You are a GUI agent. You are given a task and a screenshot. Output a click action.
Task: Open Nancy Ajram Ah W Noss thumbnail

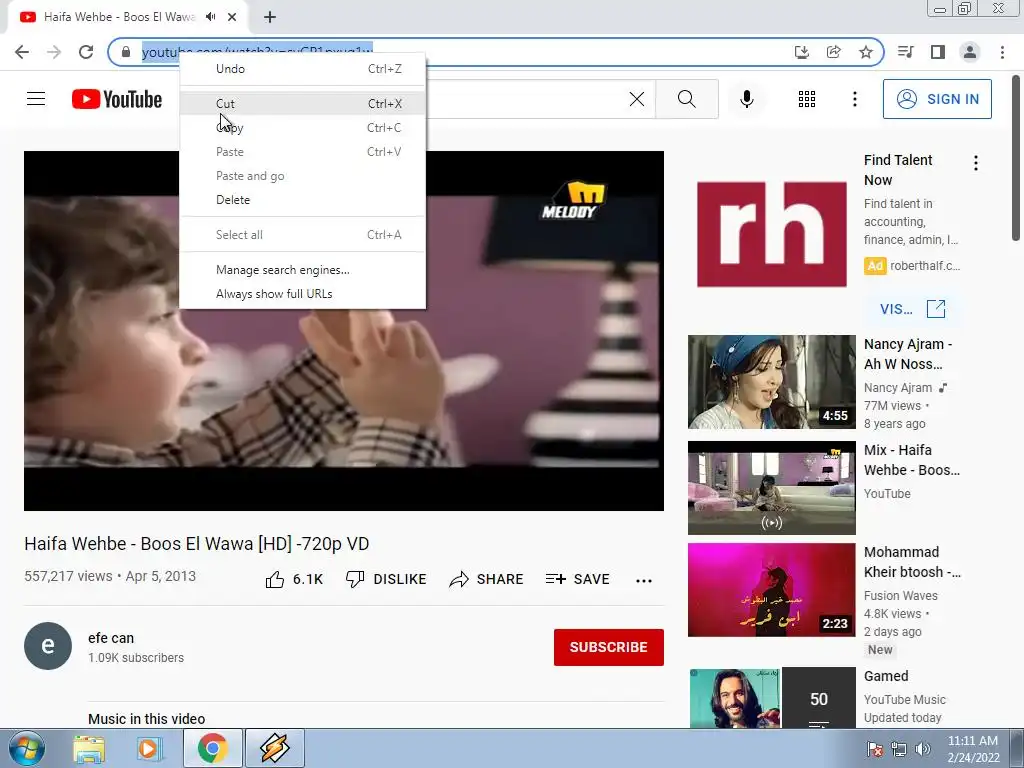(x=771, y=382)
